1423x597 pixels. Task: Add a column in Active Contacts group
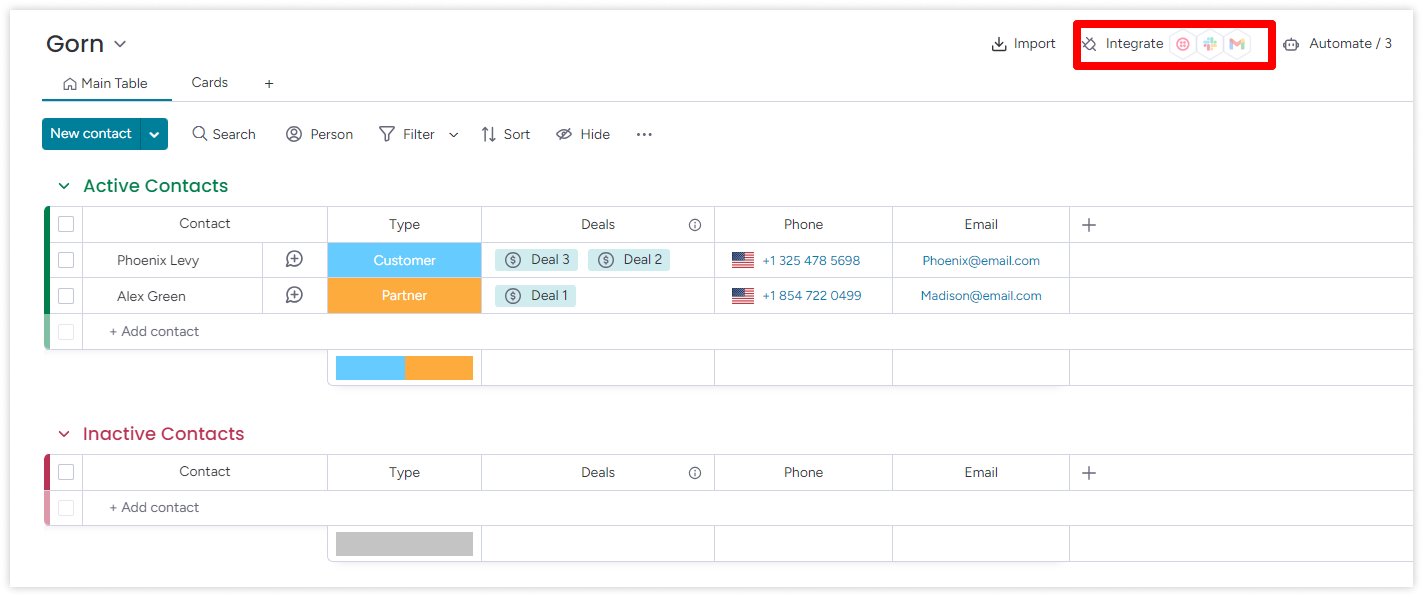[1089, 225]
